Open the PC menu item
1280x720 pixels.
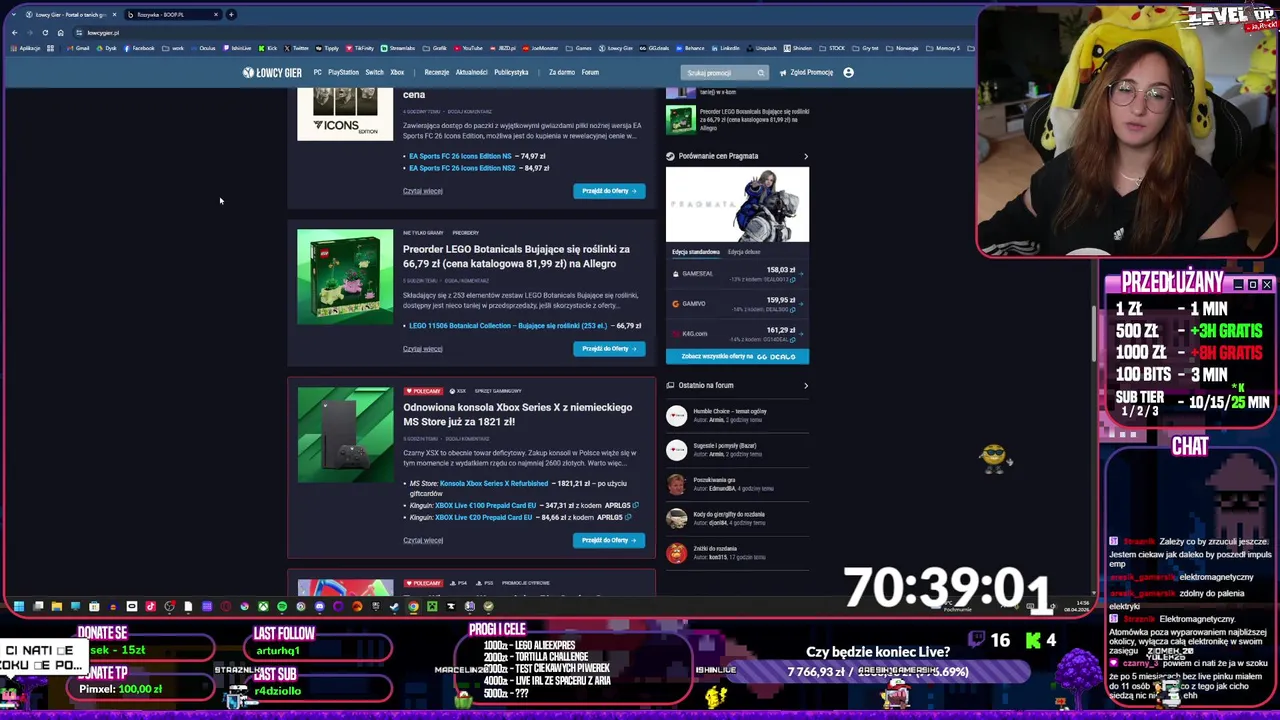coord(317,72)
